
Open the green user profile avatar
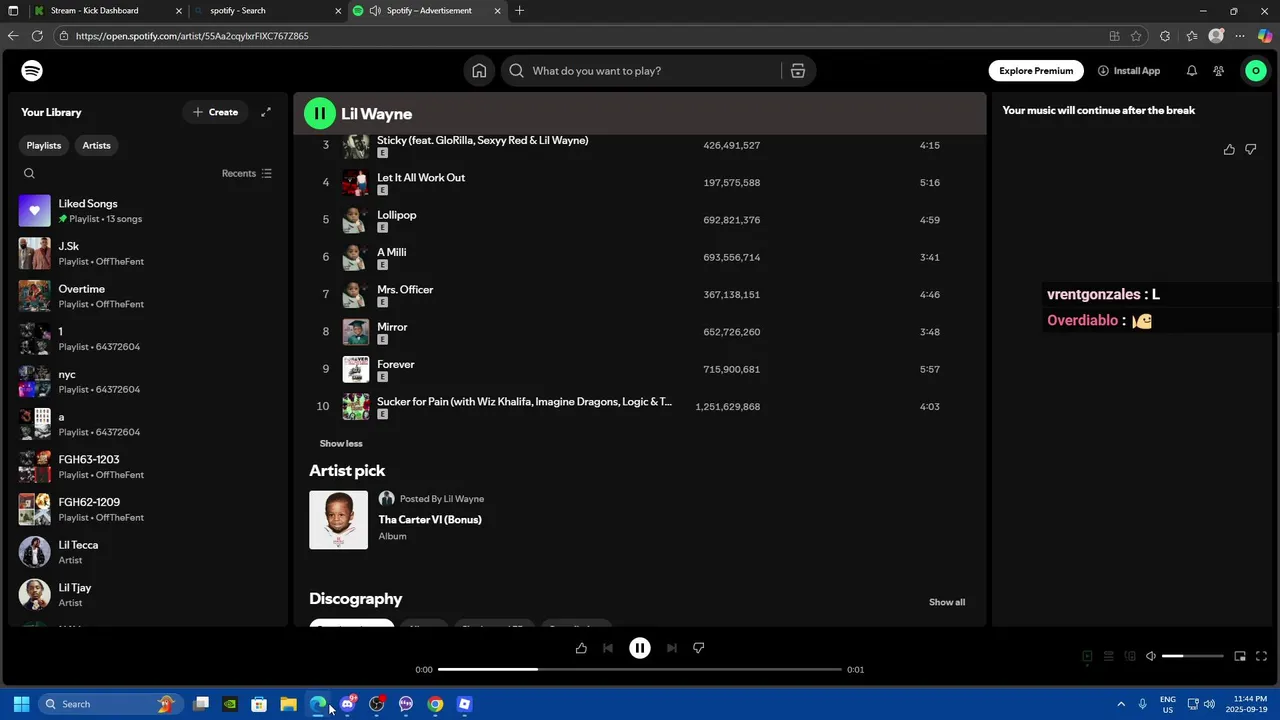1256,71
